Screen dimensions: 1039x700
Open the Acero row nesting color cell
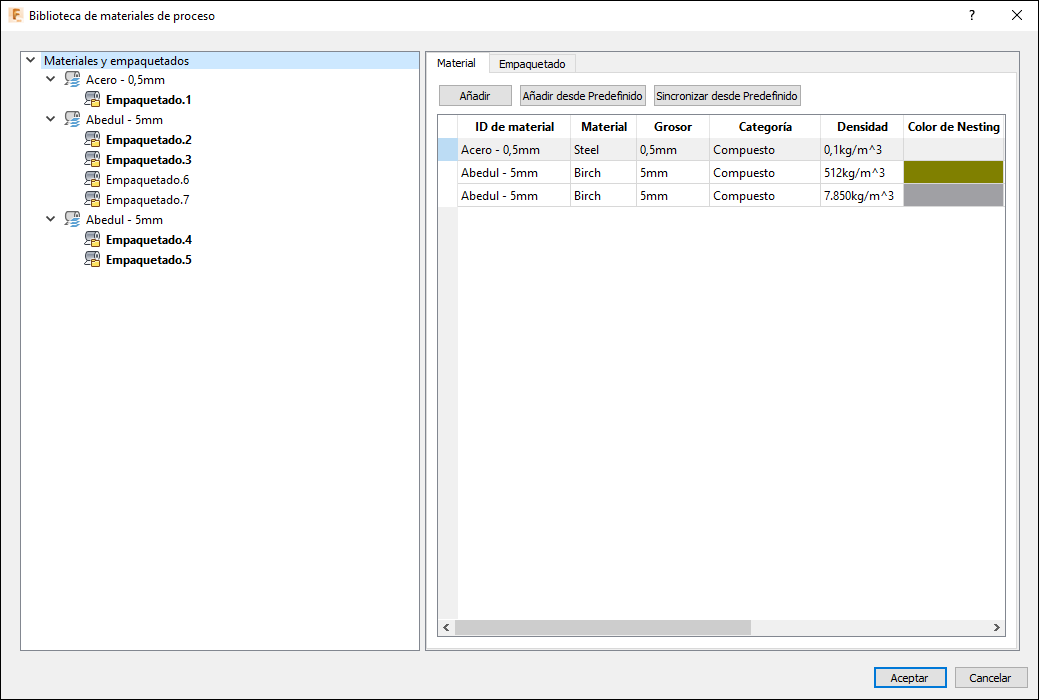[954, 150]
